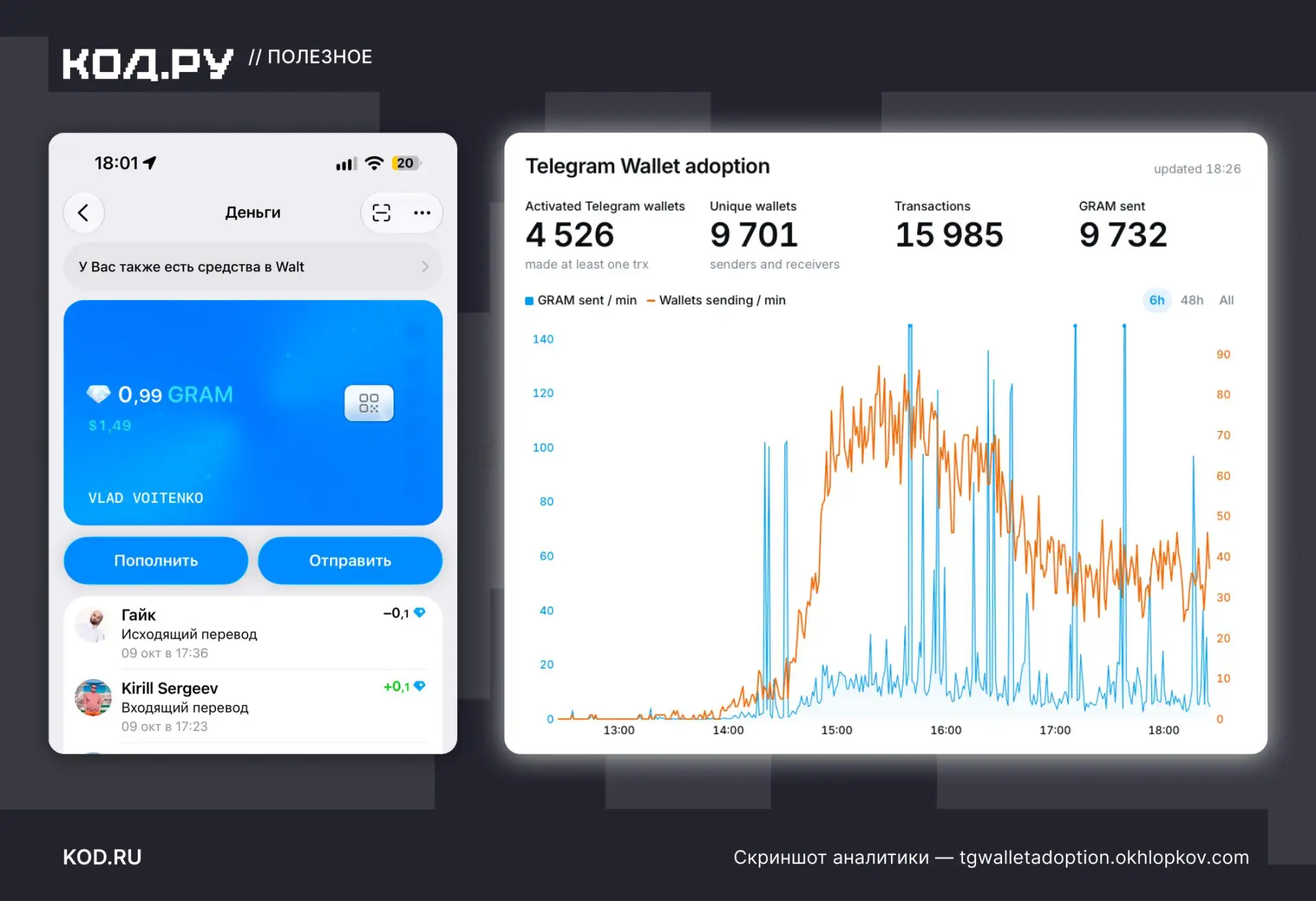The image size is (1316, 901).
Task: Switch chart to the 48h range
Action: [x=1192, y=300]
